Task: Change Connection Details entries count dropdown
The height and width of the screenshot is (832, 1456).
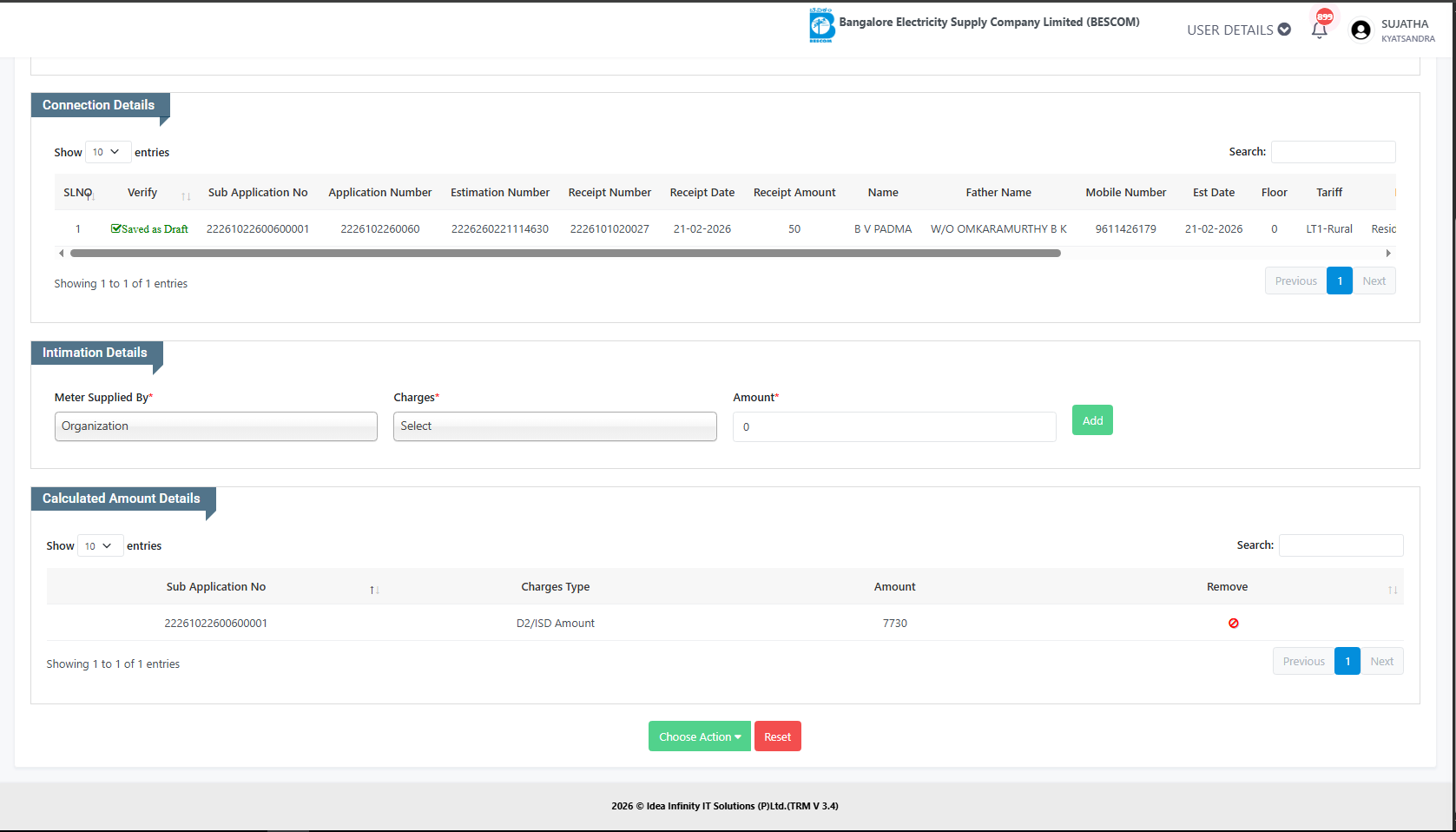Action: [x=108, y=152]
